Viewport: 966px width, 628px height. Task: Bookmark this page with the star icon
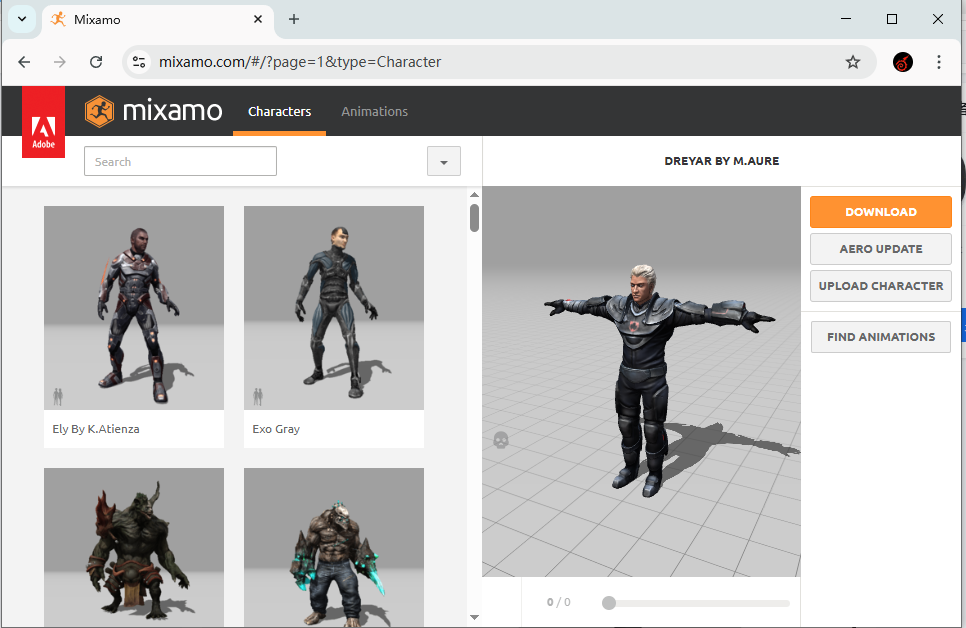point(853,62)
